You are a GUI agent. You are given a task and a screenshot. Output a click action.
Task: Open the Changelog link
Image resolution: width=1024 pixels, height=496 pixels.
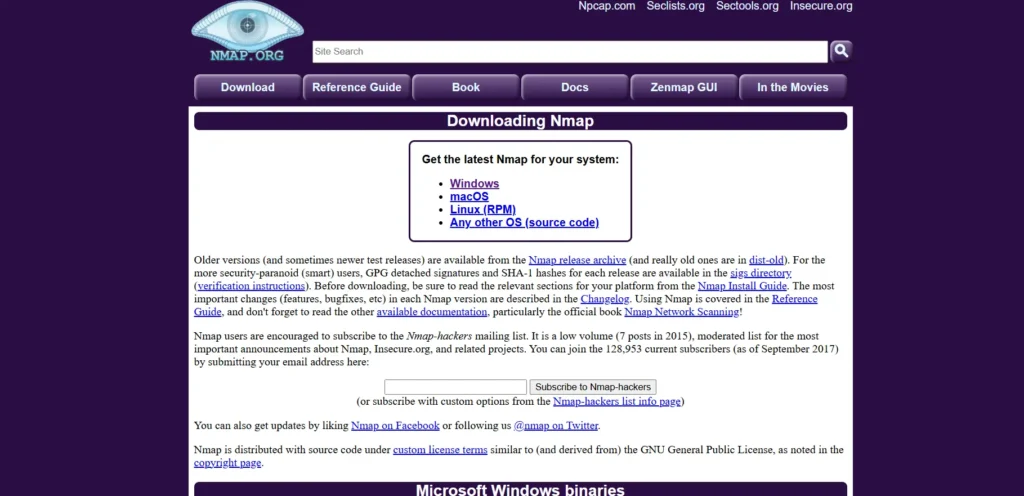(x=605, y=299)
